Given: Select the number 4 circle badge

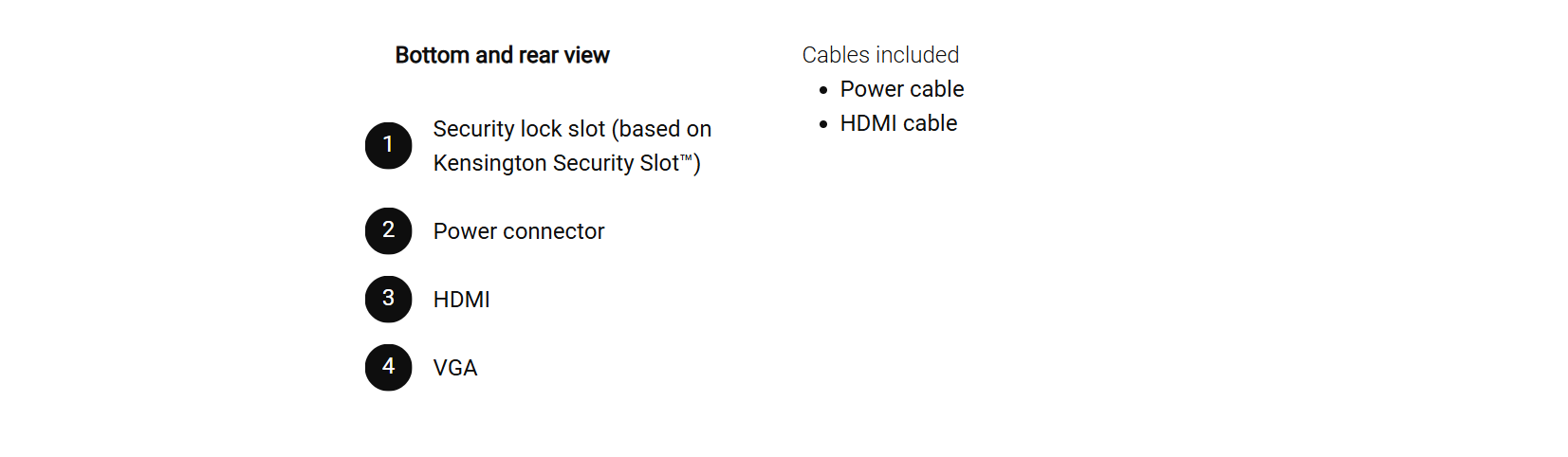Looking at the screenshot, I should point(388,367).
